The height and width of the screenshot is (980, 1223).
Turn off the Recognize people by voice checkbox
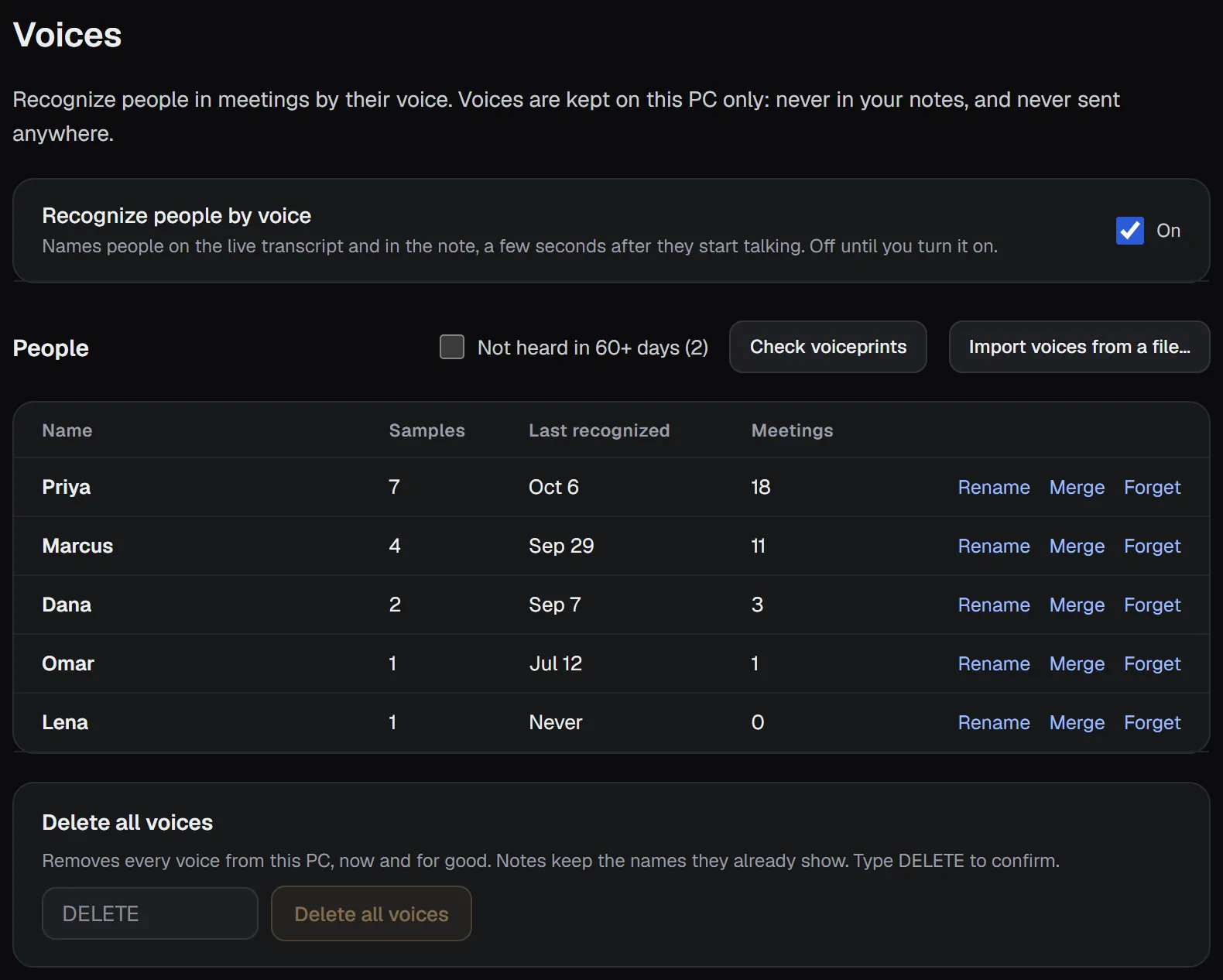point(1130,231)
